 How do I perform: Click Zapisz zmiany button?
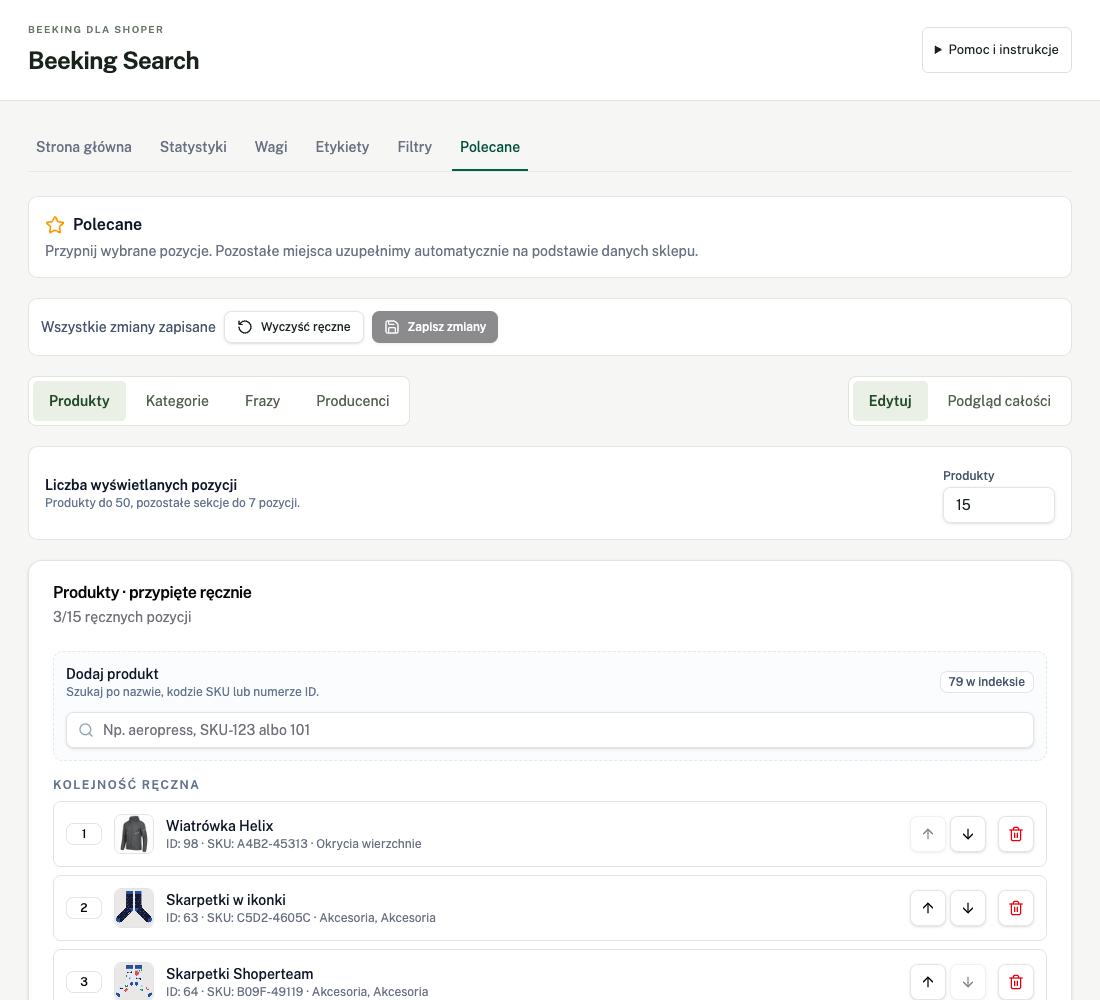point(435,327)
